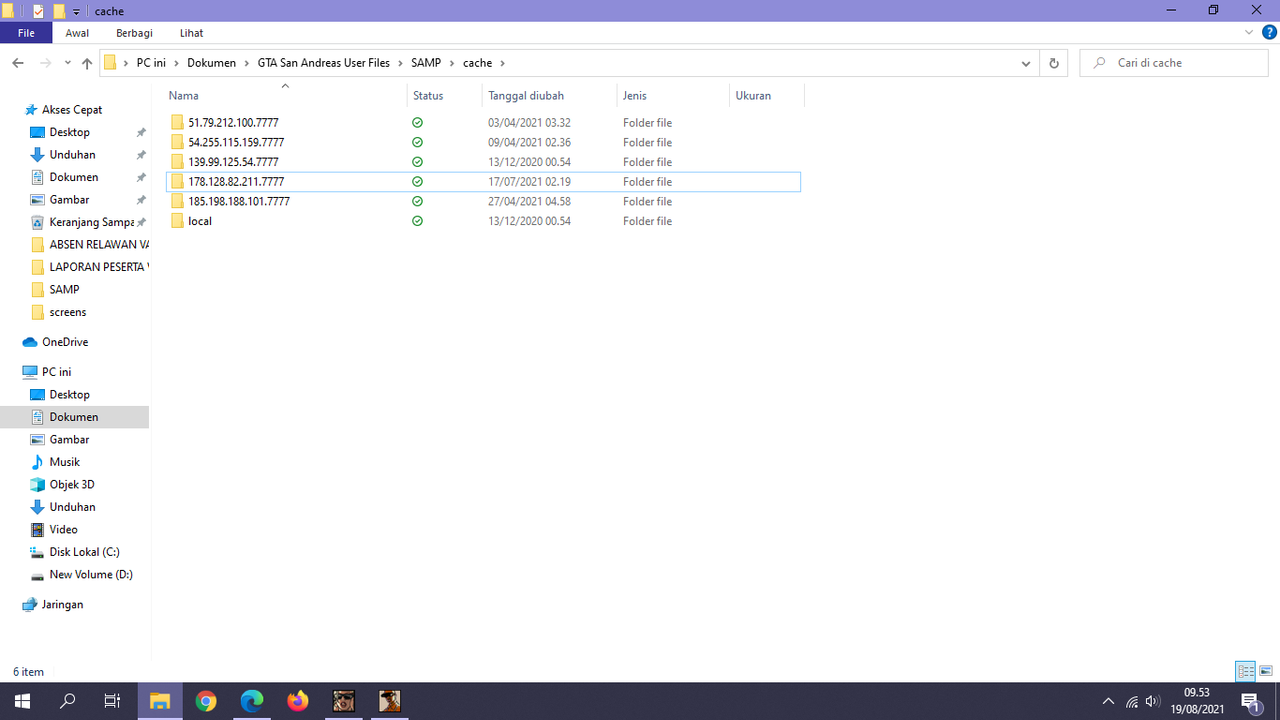Open New Volume (D:) drive
1280x720 pixels.
(x=90, y=575)
